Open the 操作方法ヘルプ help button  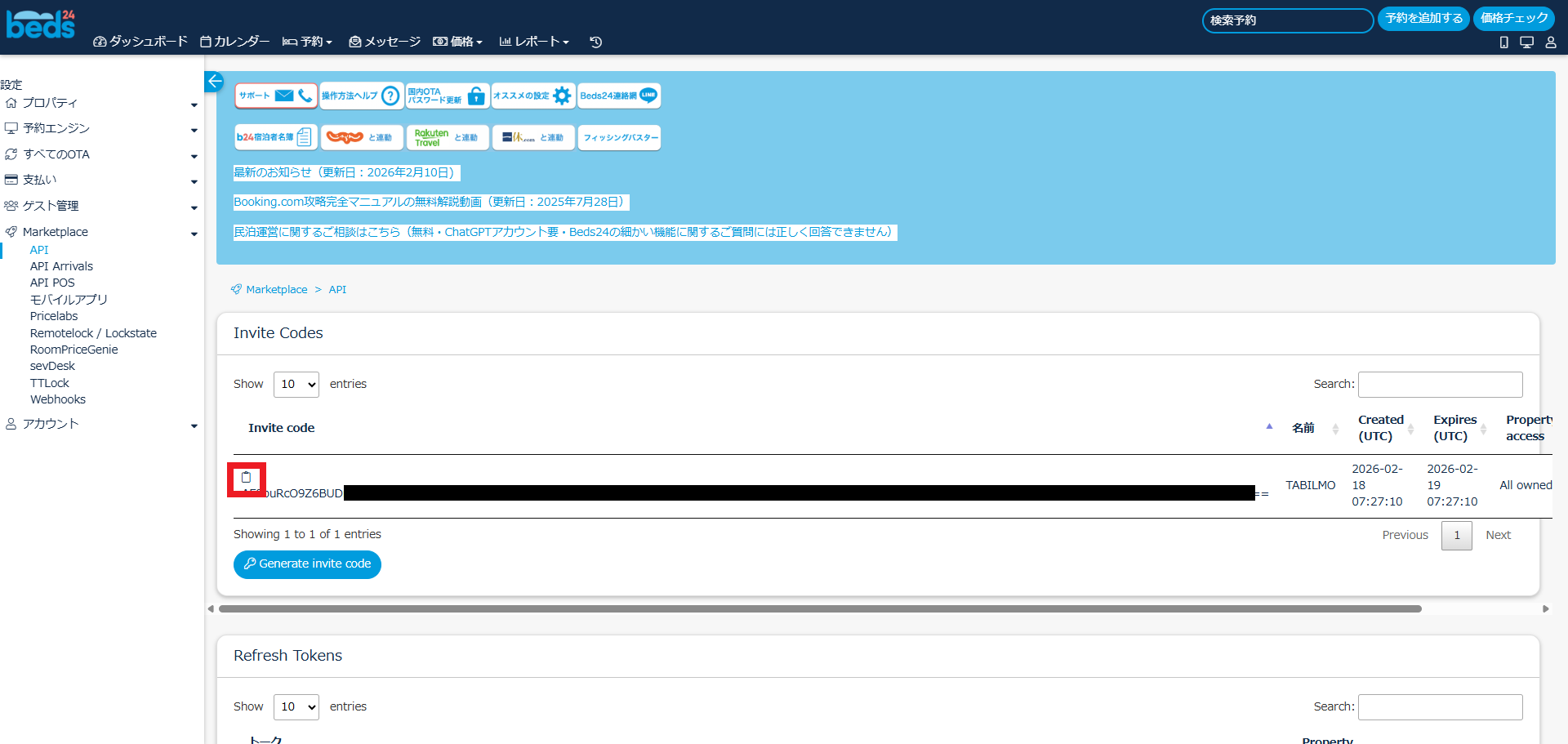[361, 96]
